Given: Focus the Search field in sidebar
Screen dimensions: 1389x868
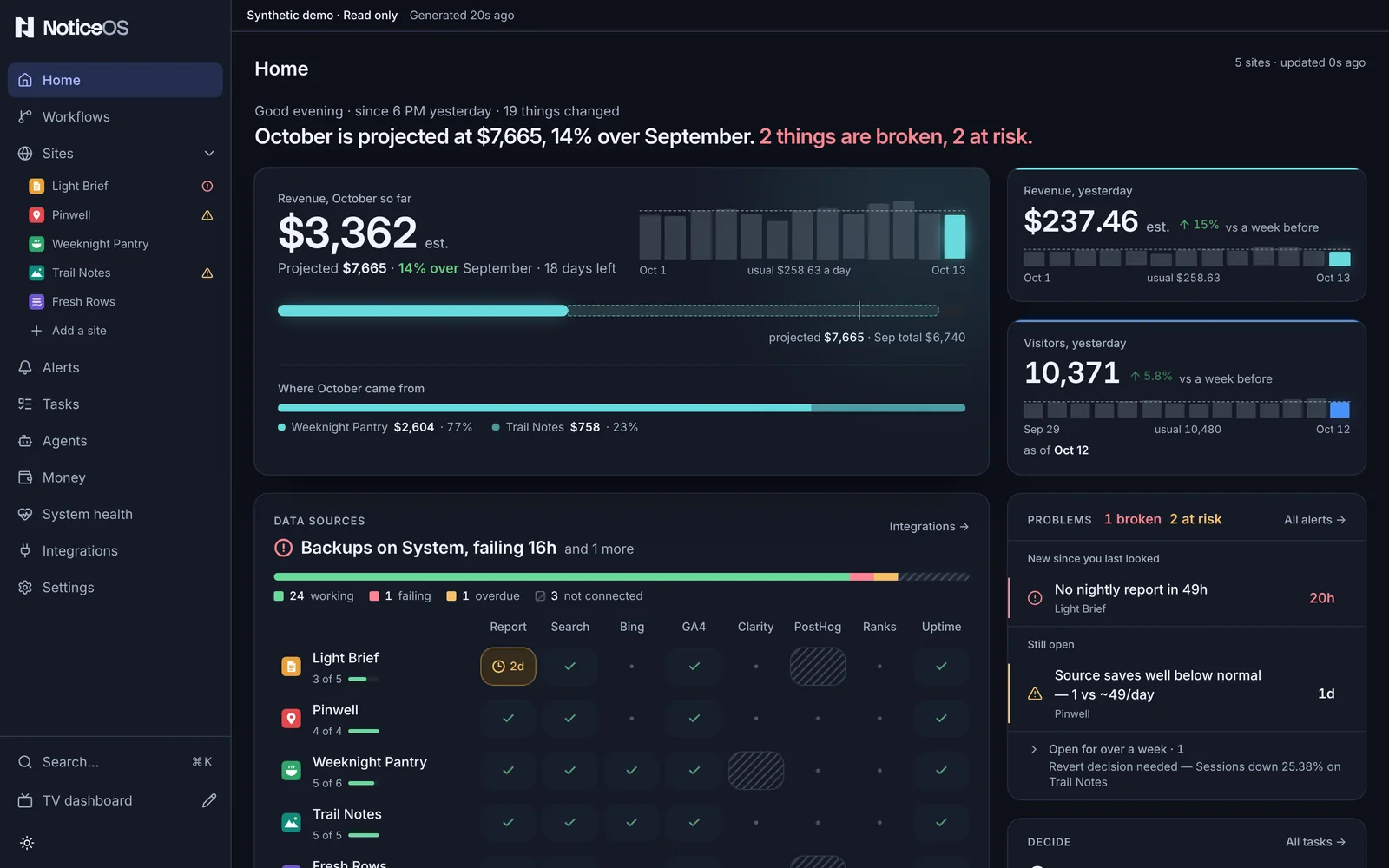Looking at the screenshot, I should (x=115, y=762).
